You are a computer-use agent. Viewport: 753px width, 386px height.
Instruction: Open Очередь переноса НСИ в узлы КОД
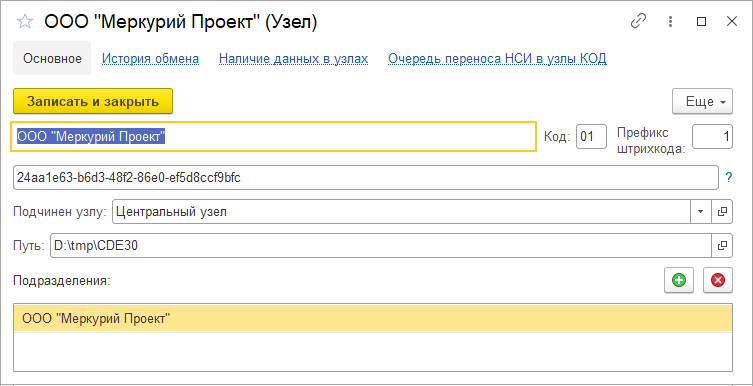(497, 59)
